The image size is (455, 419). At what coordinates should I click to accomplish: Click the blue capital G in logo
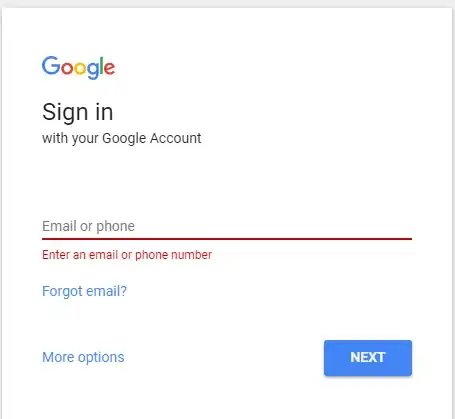[x=51, y=65]
